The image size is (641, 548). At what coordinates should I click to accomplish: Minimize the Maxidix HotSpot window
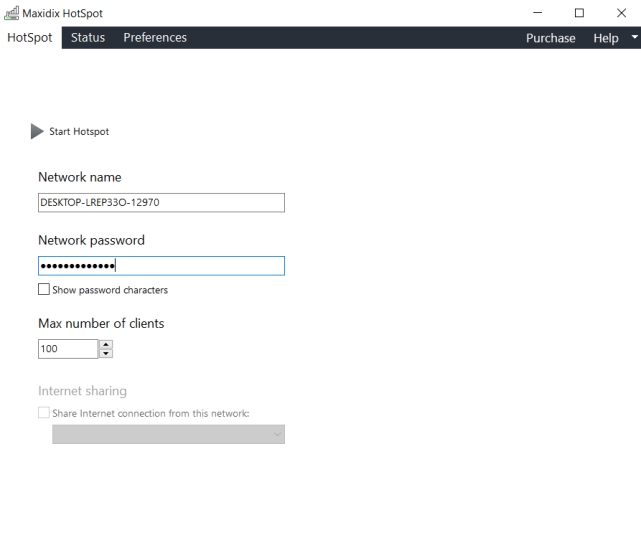[538, 12]
